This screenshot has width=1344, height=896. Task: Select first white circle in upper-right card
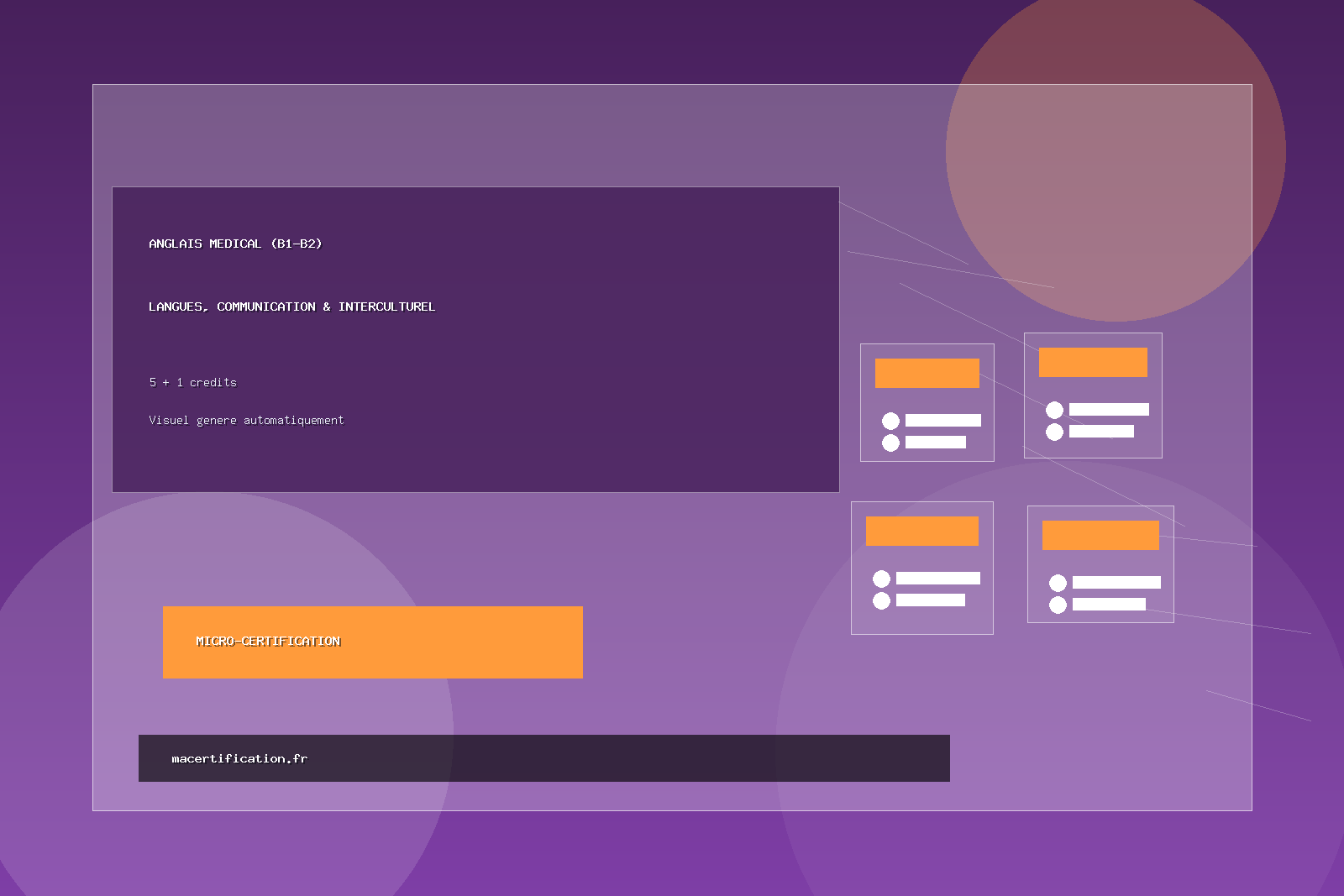pos(1054,410)
